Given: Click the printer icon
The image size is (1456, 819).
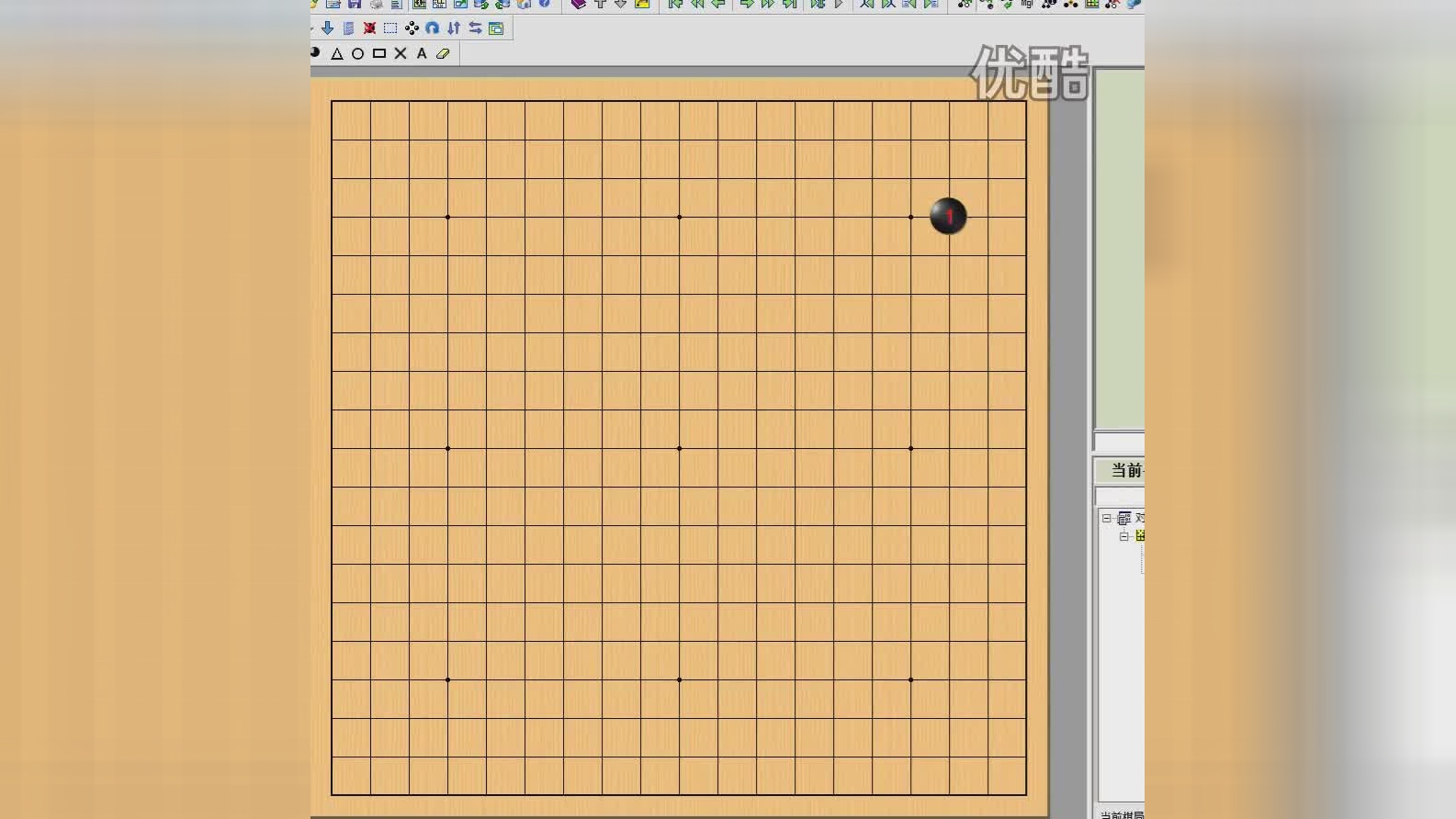Looking at the screenshot, I should point(376,4).
